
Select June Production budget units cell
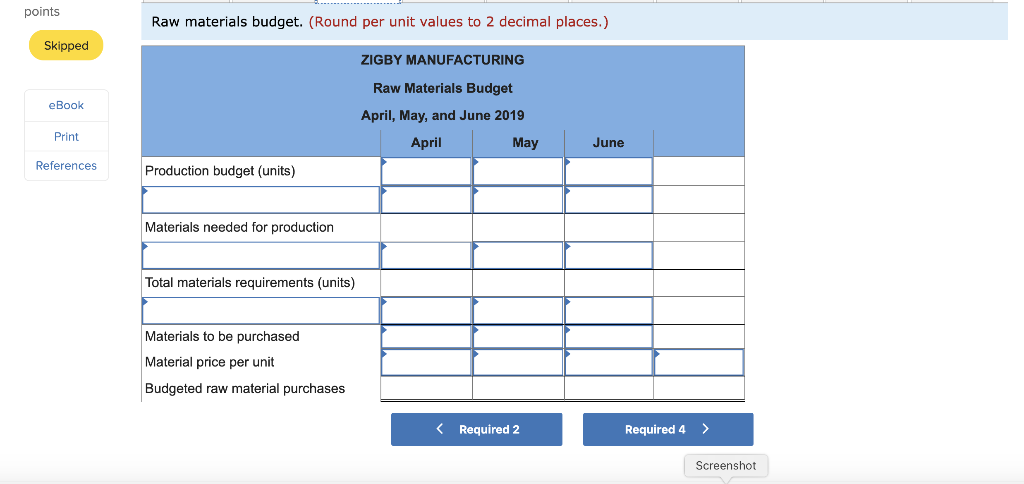coord(609,171)
